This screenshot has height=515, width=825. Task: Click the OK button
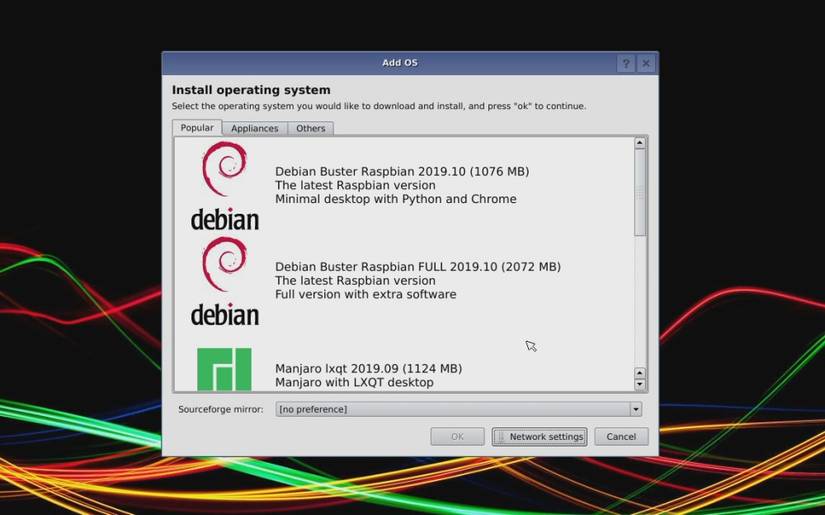click(x=457, y=437)
